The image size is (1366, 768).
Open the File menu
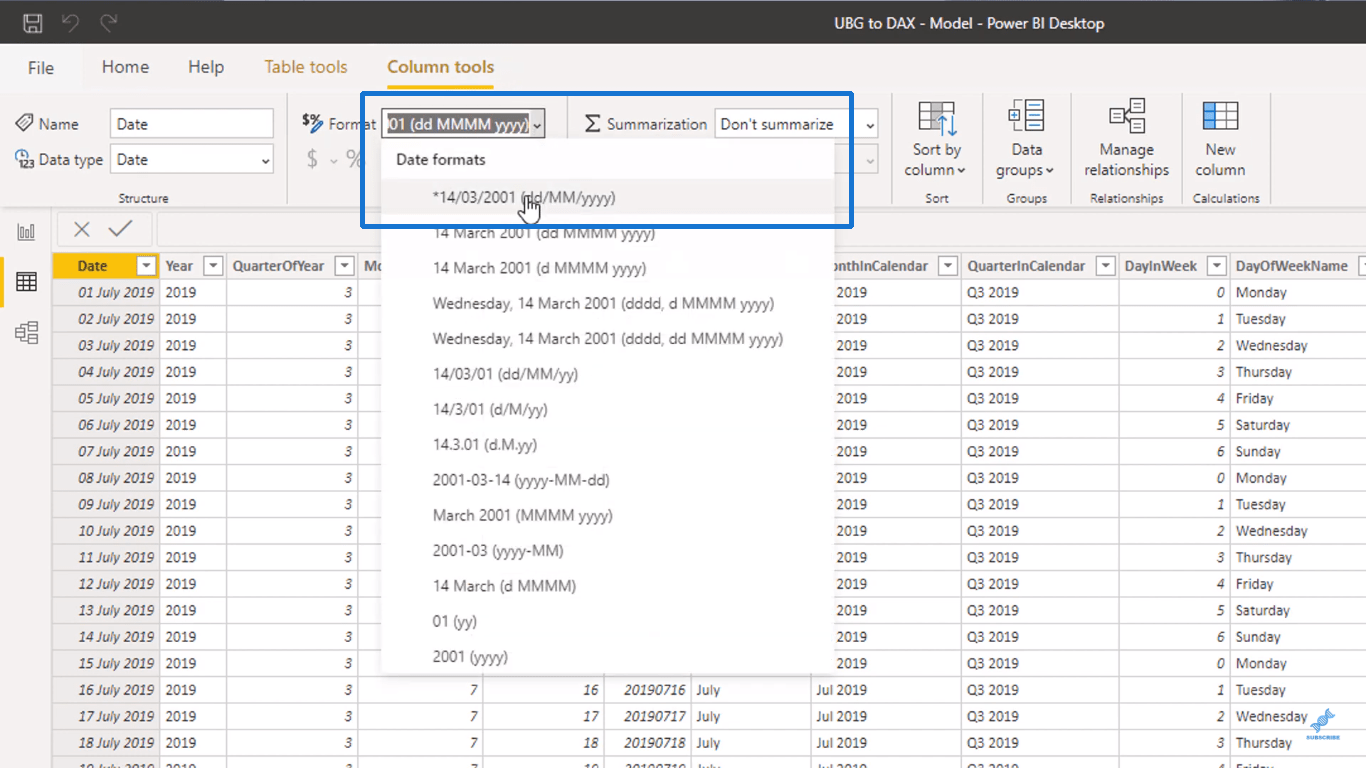[x=41, y=68]
